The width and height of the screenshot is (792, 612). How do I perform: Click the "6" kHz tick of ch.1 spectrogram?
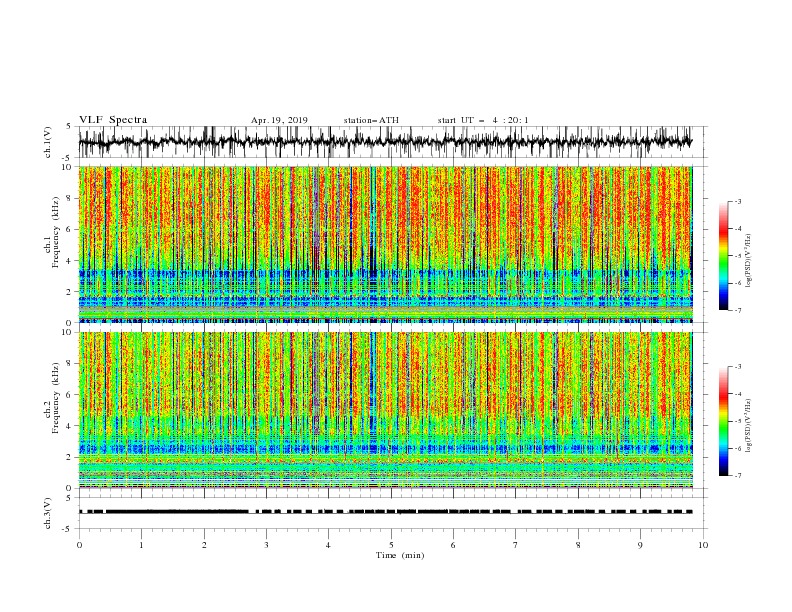(x=69, y=229)
